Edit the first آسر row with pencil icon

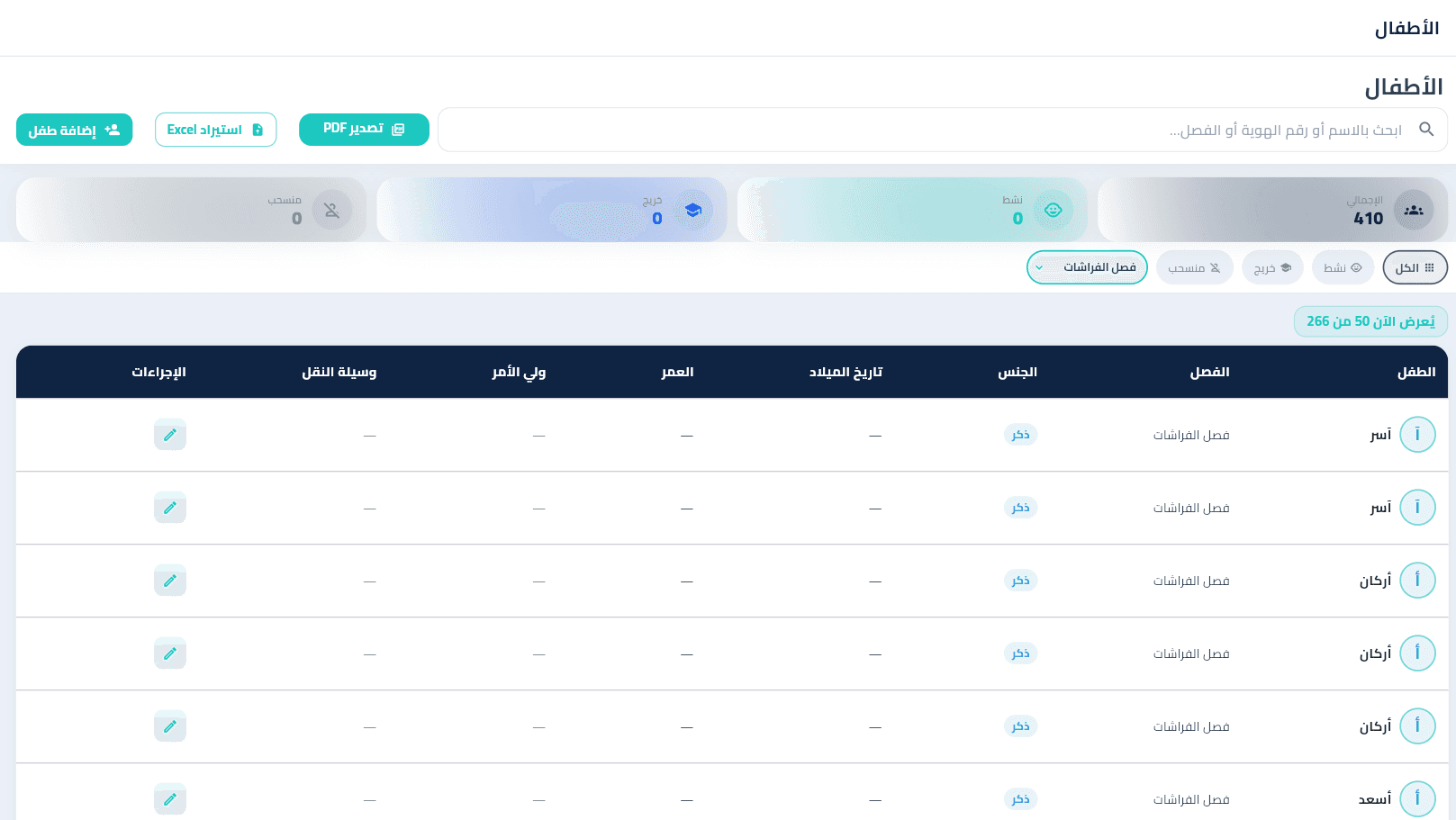(x=170, y=435)
